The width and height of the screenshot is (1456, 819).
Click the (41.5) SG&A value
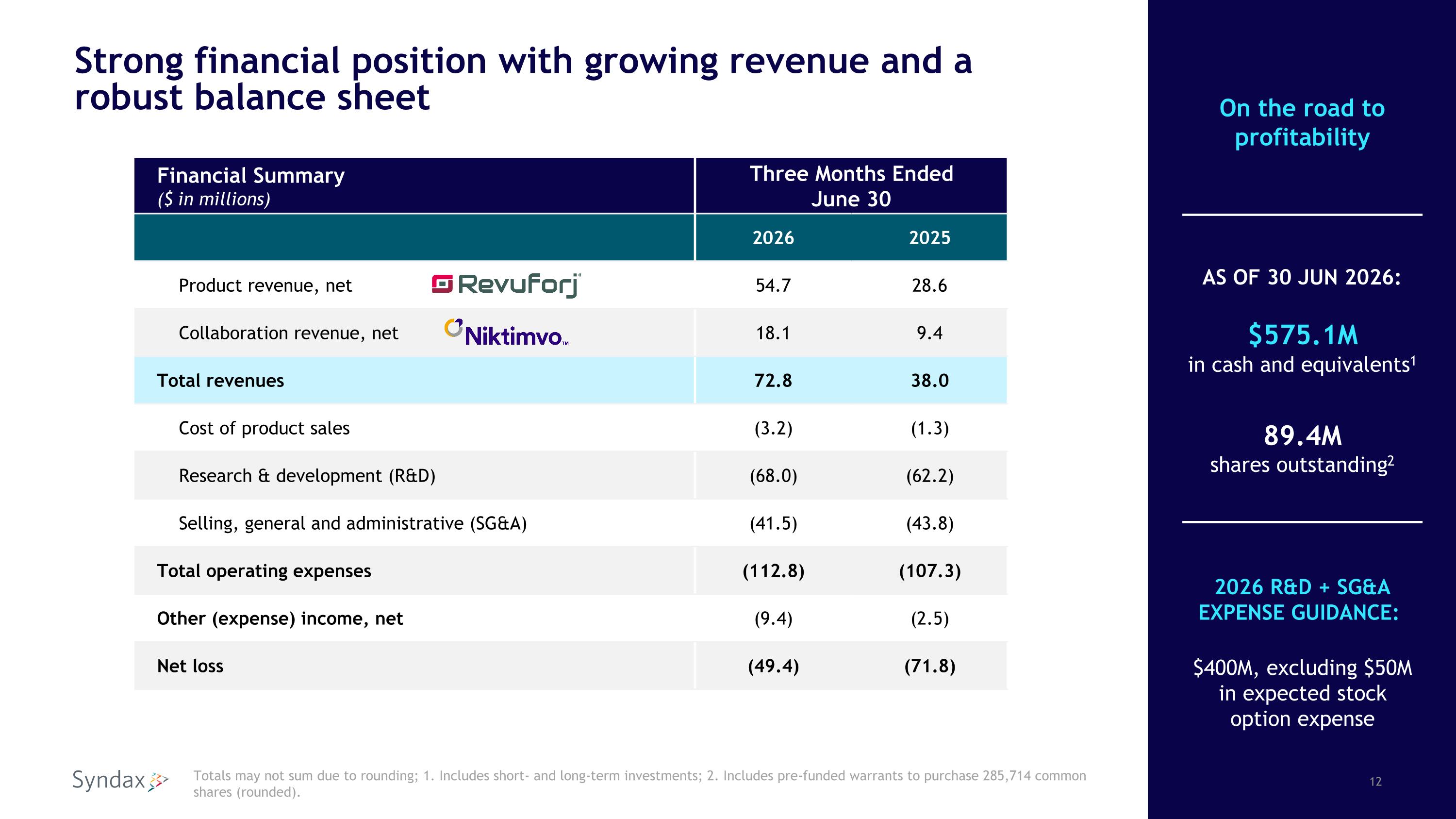(x=773, y=523)
